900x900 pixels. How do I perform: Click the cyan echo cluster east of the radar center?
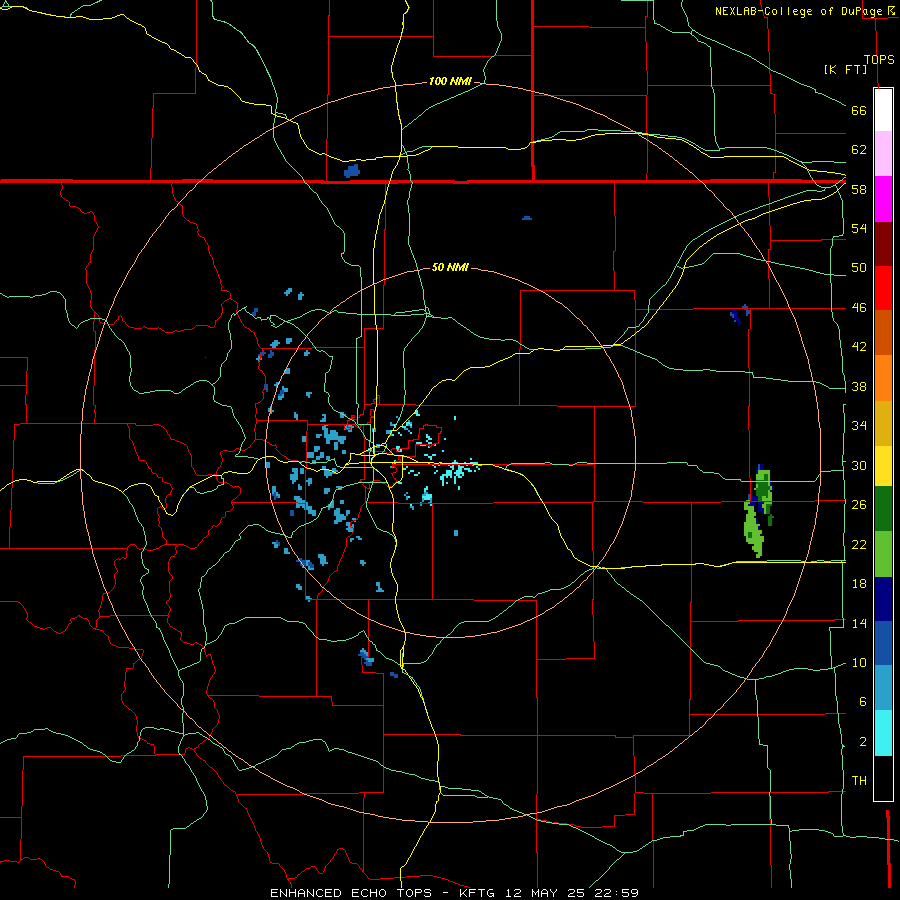pyautogui.click(x=457, y=472)
